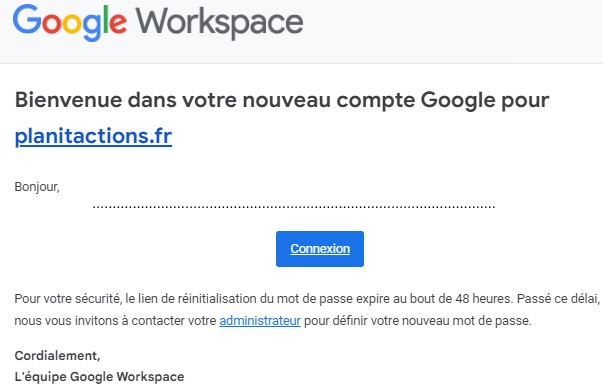The width and height of the screenshot is (603, 389).
Task: Select the Bienvenue heading line
Action: pyautogui.click(x=282, y=100)
